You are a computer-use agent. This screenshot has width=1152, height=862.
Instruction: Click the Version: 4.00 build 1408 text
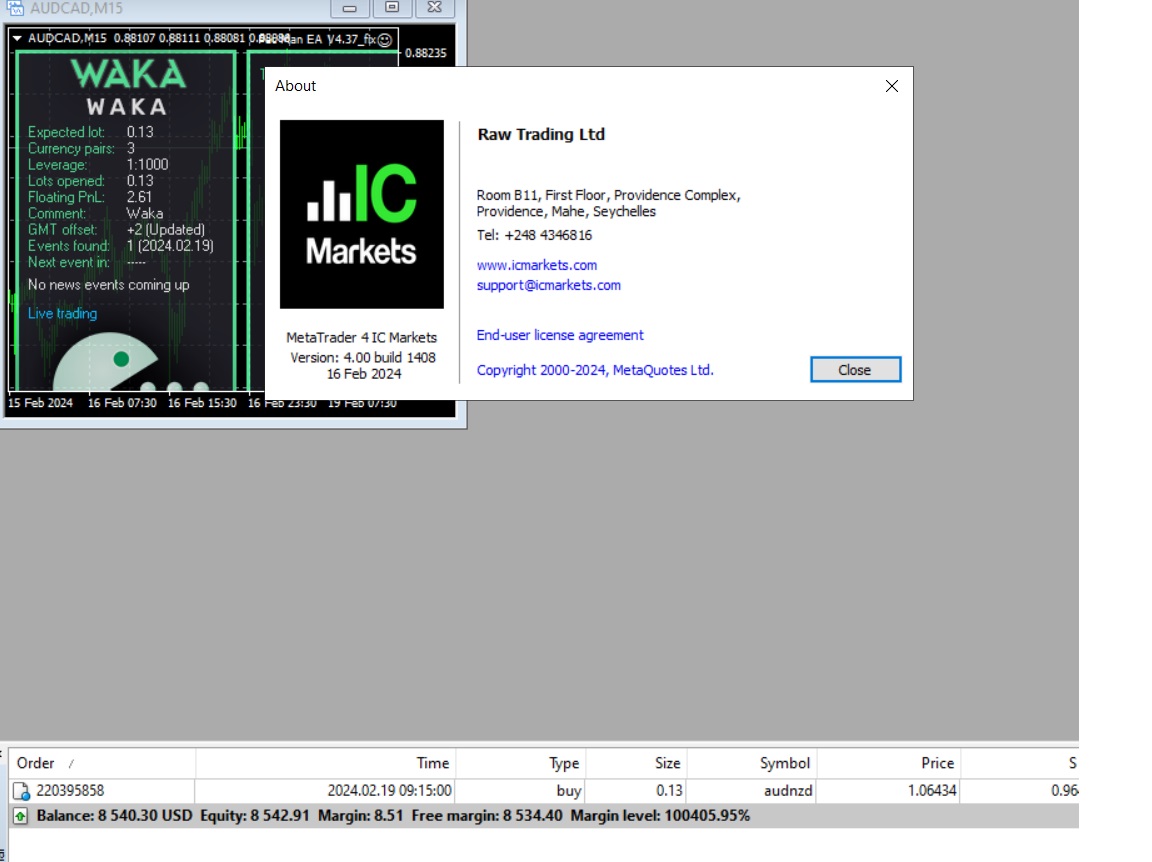363,358
